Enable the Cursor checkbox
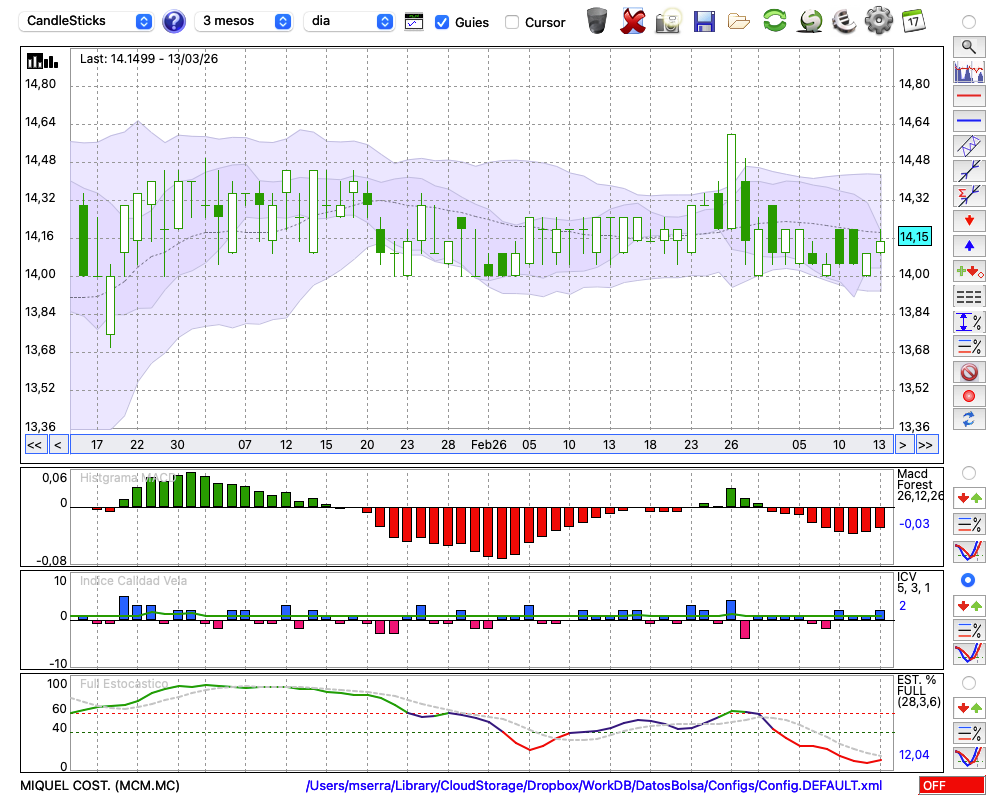1000x800 pixels. [x=512, y=22]
